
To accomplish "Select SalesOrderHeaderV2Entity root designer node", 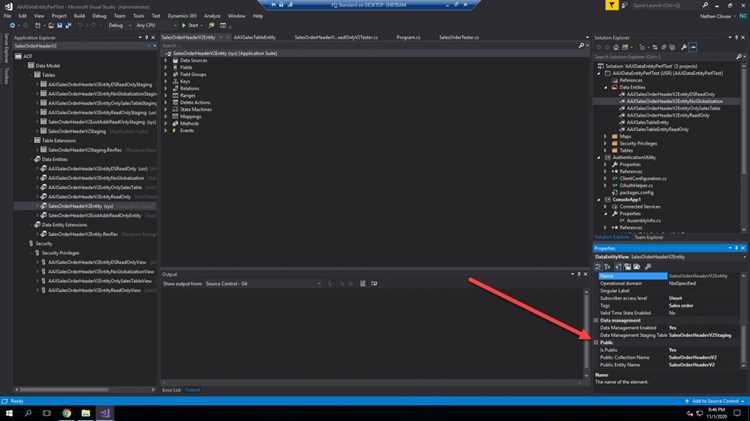I will point(225,54).
